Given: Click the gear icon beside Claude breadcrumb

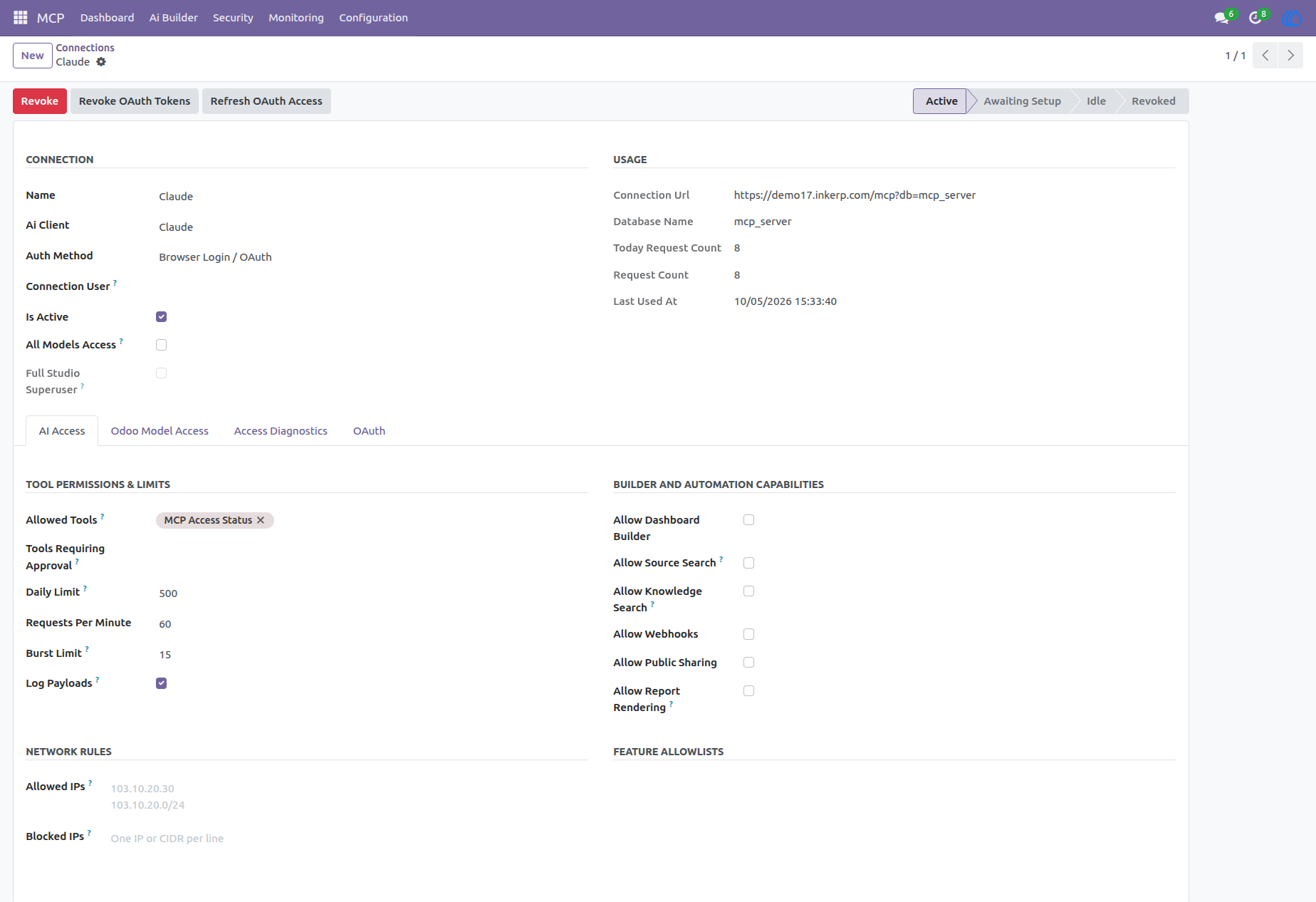Looking at the screenshot, I should [x=101, y=62].
